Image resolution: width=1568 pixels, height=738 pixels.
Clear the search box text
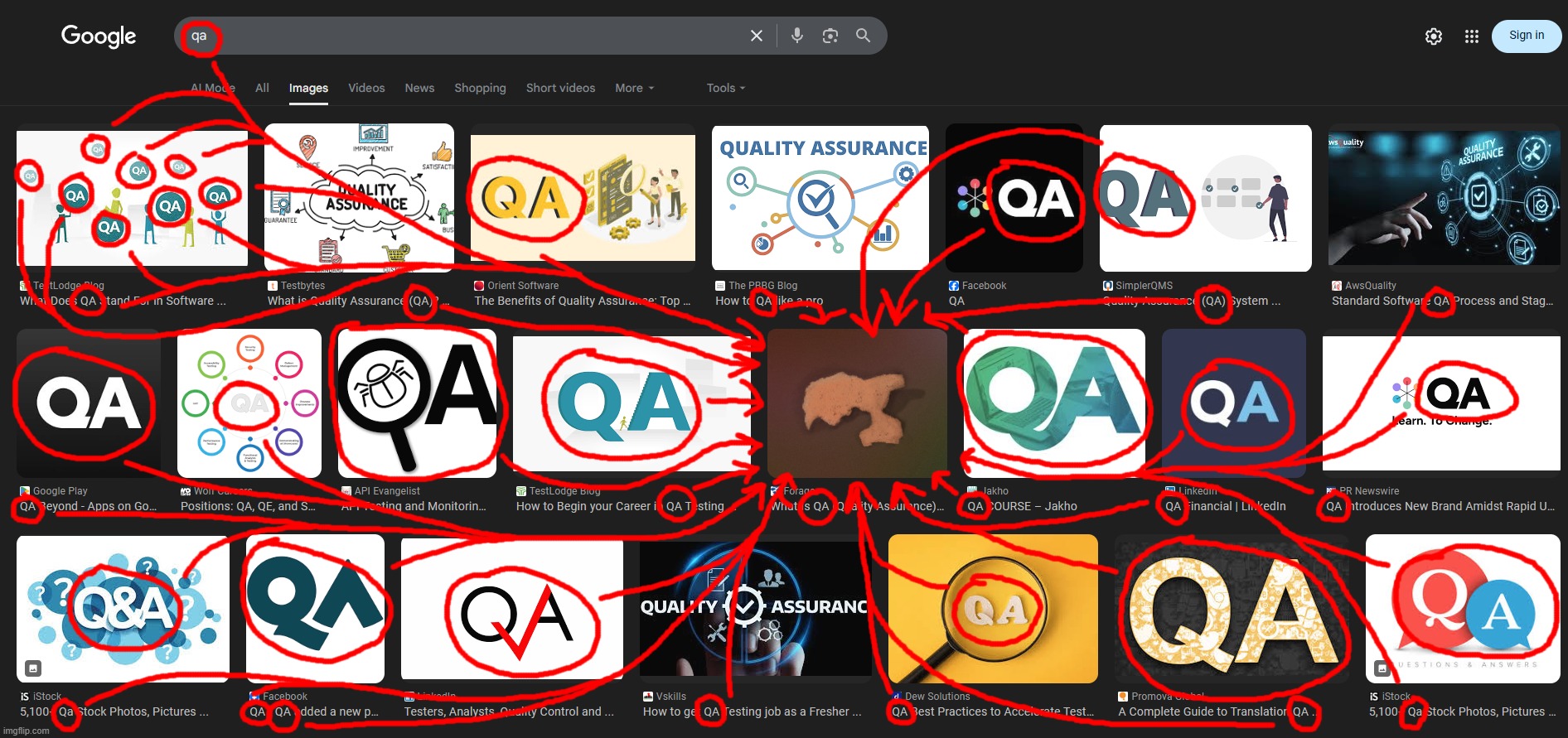coord(756,36)
